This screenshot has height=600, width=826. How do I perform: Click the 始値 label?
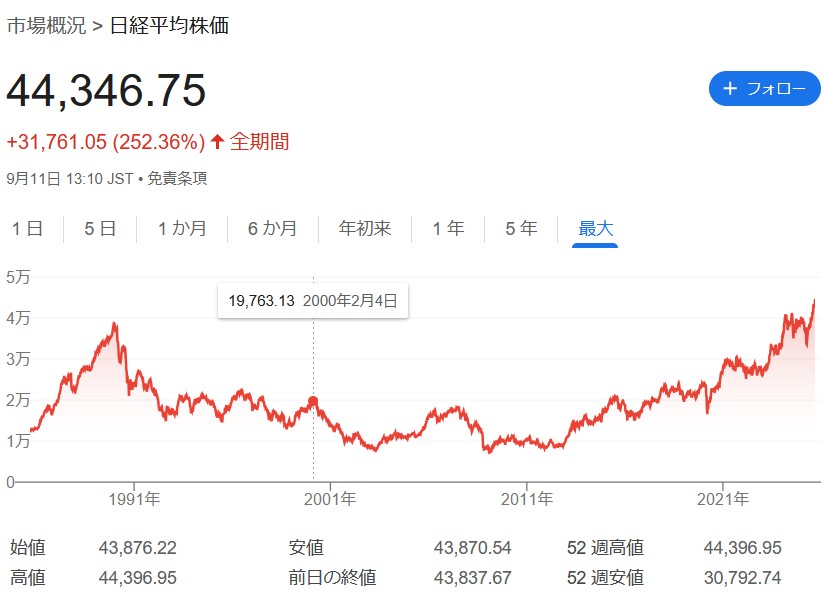pyautogui.click(x=28, y=548)
